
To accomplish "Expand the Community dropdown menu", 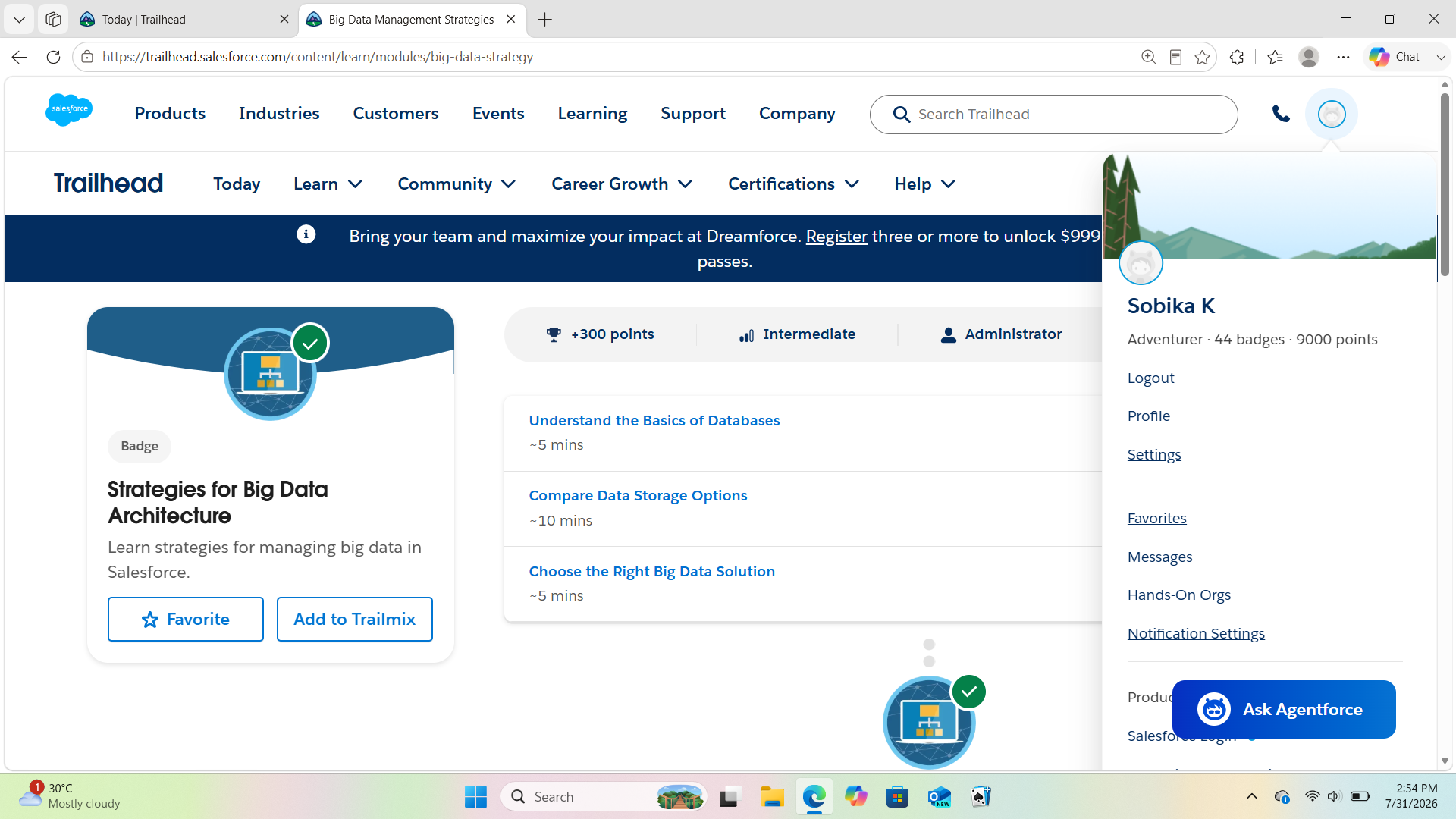I will tap(457, 184).
